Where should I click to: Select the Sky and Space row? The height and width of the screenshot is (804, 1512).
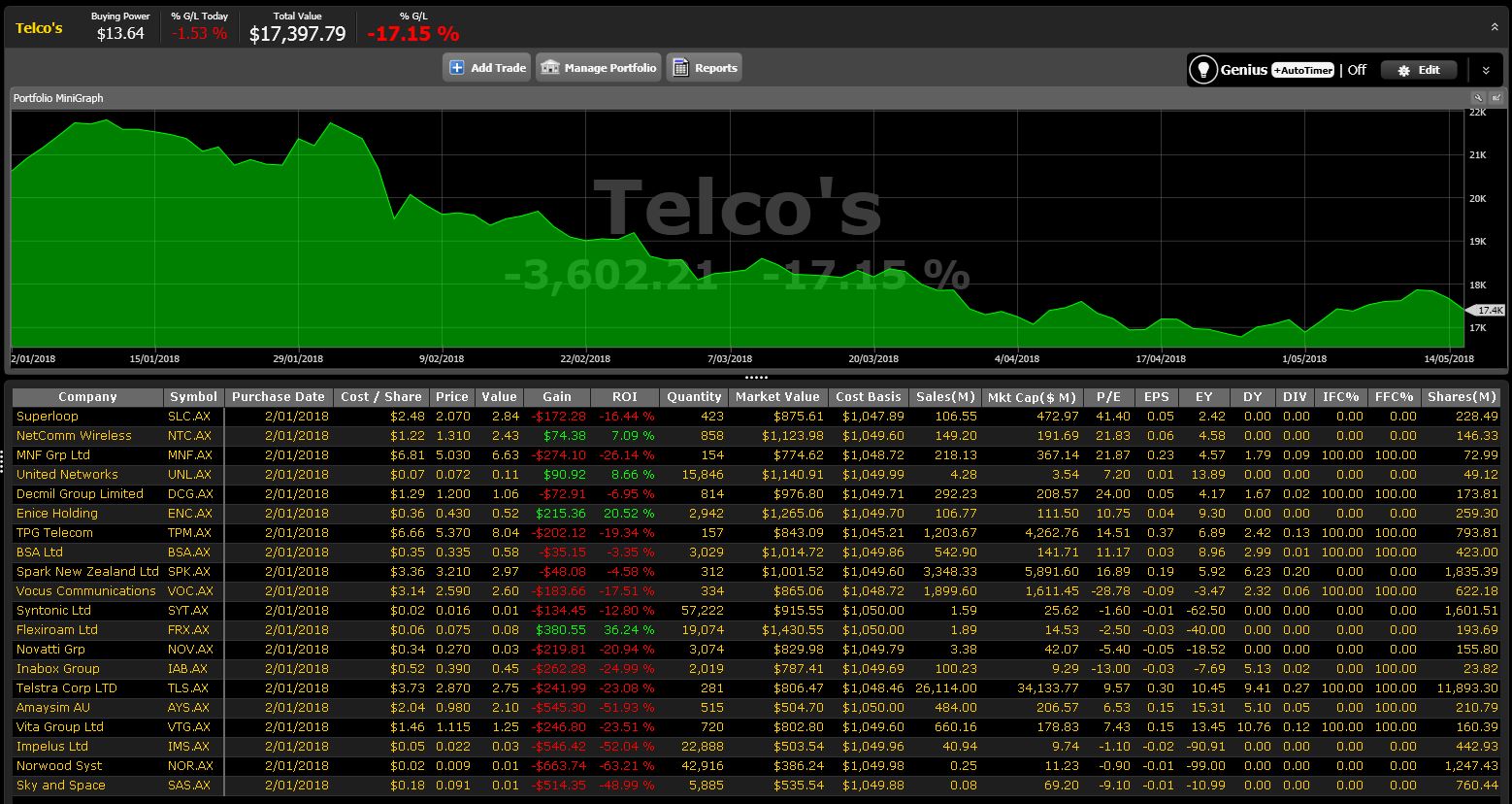(x=757, y=785)
